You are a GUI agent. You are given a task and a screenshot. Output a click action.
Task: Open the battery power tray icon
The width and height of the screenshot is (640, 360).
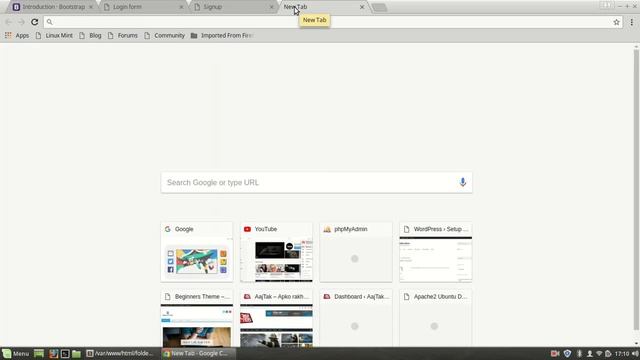[608, 353]
